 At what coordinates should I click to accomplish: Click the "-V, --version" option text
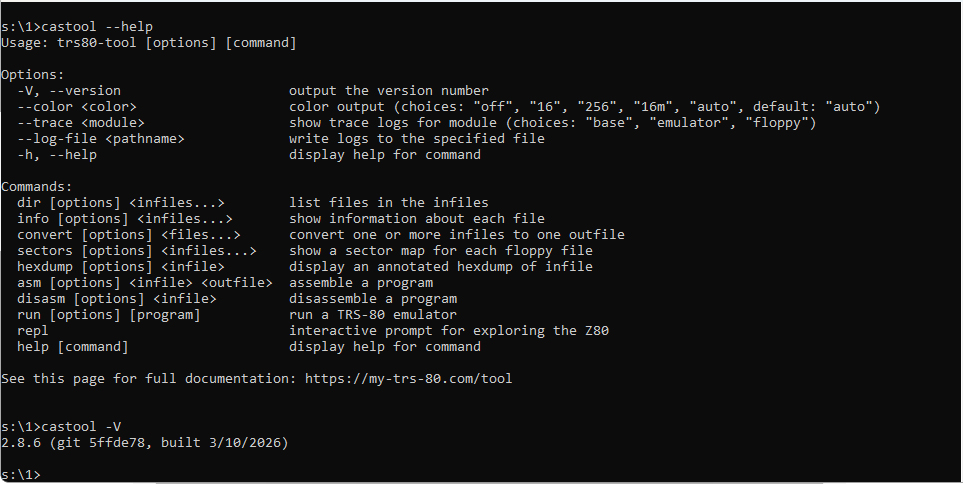click(69, 91)
